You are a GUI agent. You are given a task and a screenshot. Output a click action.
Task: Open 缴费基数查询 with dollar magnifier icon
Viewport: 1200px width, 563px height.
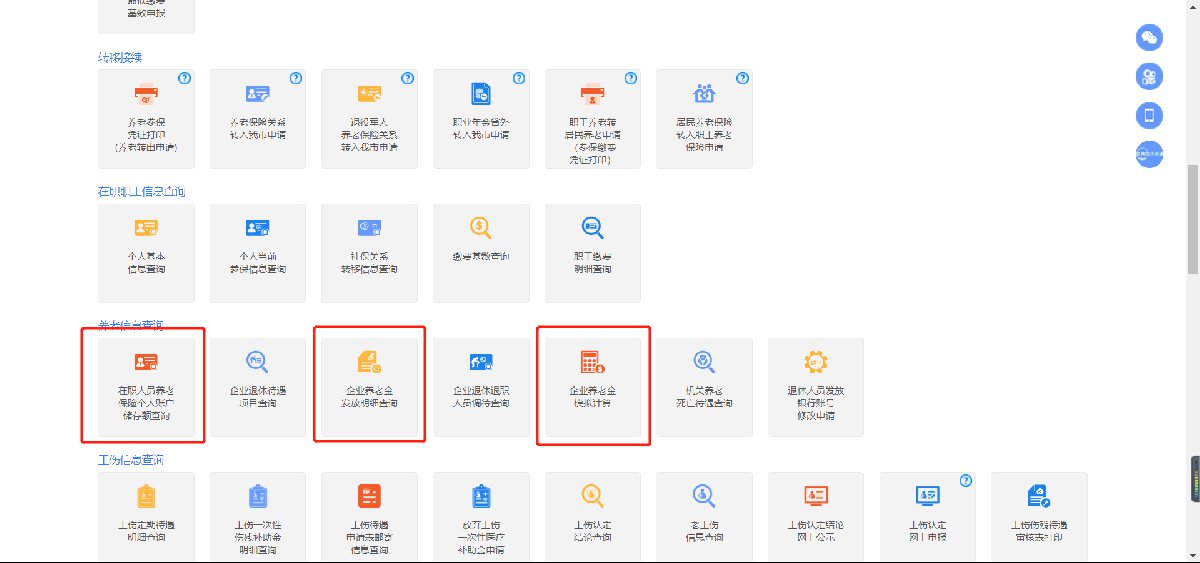[x=481, y=253]
